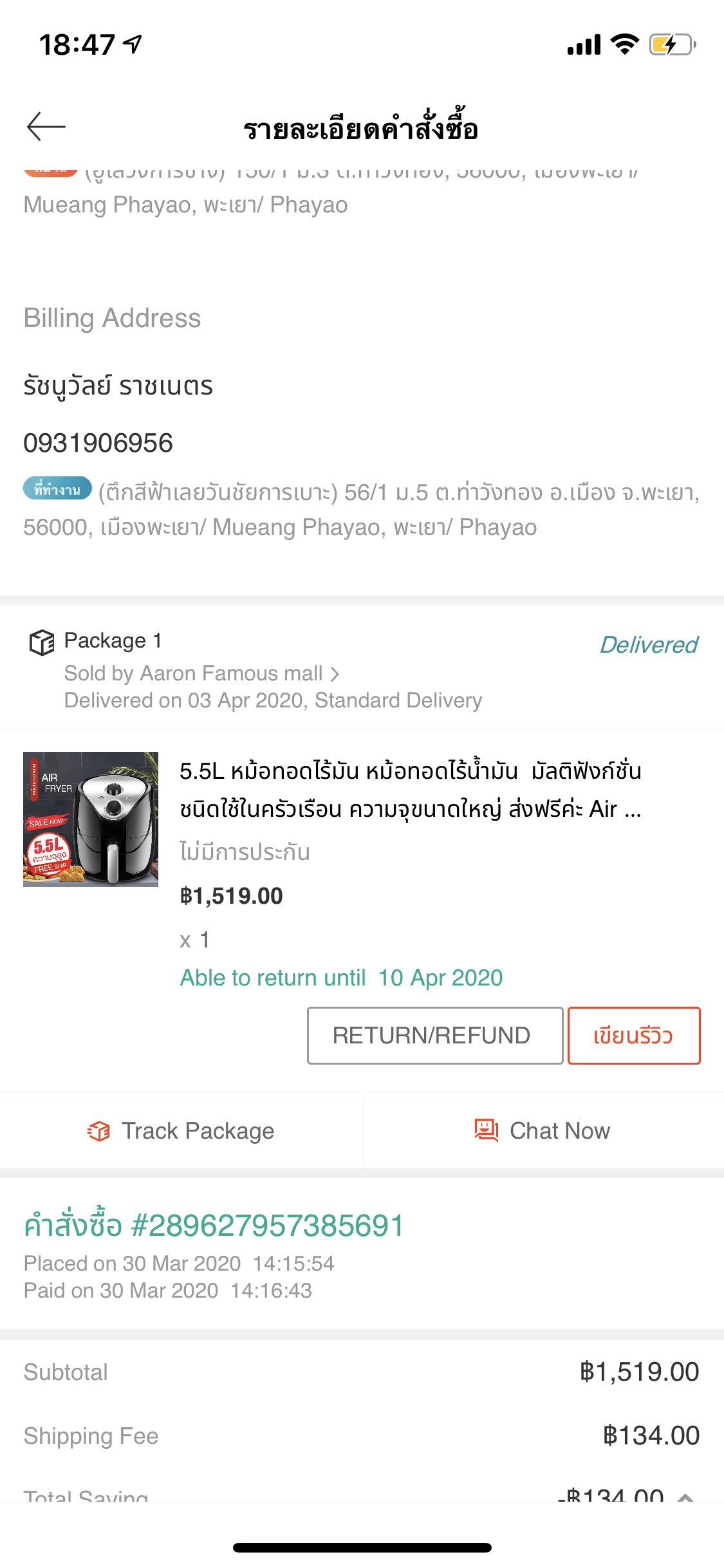Tap the ที่ทำงาน address tag badge
This screenshot has width=724, height=1568.
57,489
